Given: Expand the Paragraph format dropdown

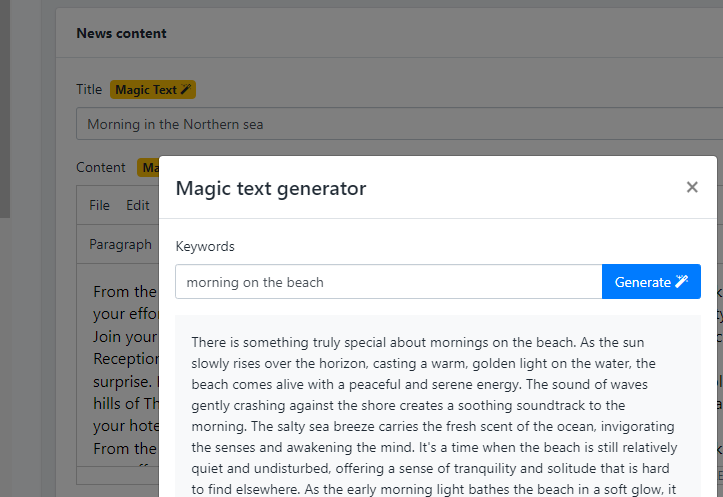Looking at the screenshot, I should click(120, 244).
